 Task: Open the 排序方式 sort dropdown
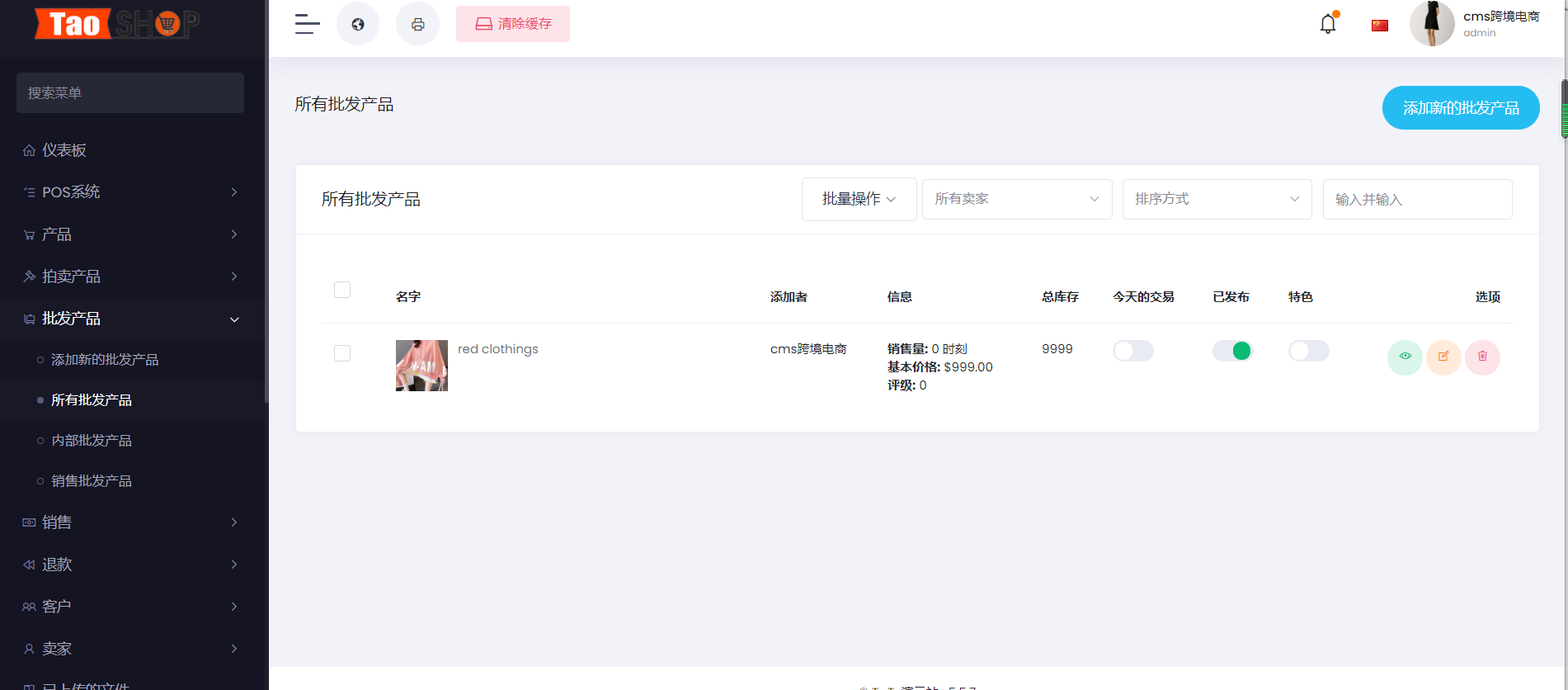1217,199
